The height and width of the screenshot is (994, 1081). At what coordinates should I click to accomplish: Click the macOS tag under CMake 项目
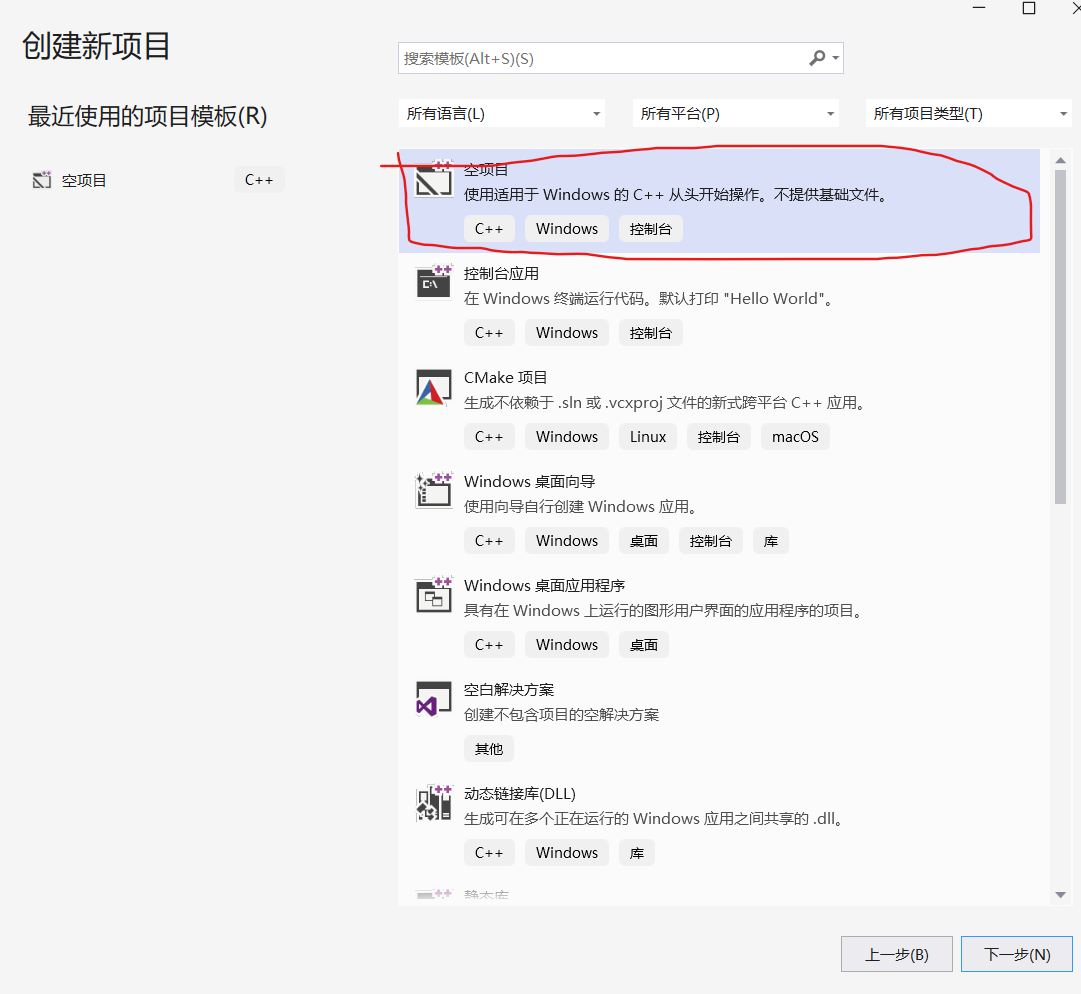point(796,437)
